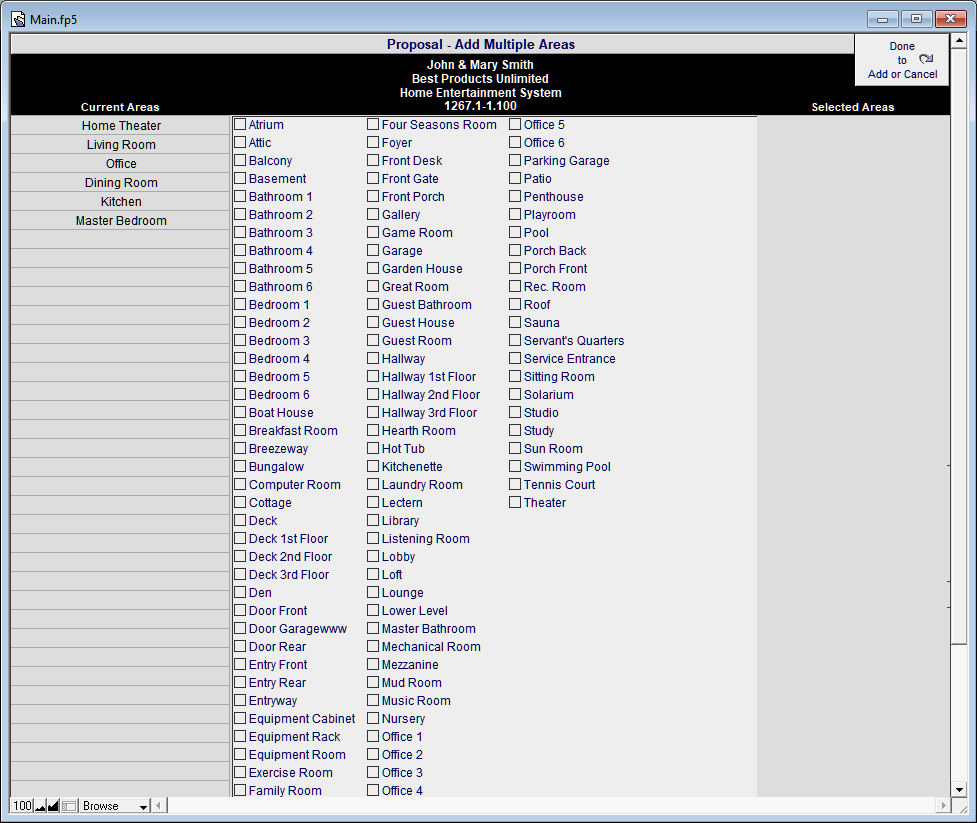Click the Done arrow icon
The height and width of the screenshot is (823, 977).
coord(926,59)
